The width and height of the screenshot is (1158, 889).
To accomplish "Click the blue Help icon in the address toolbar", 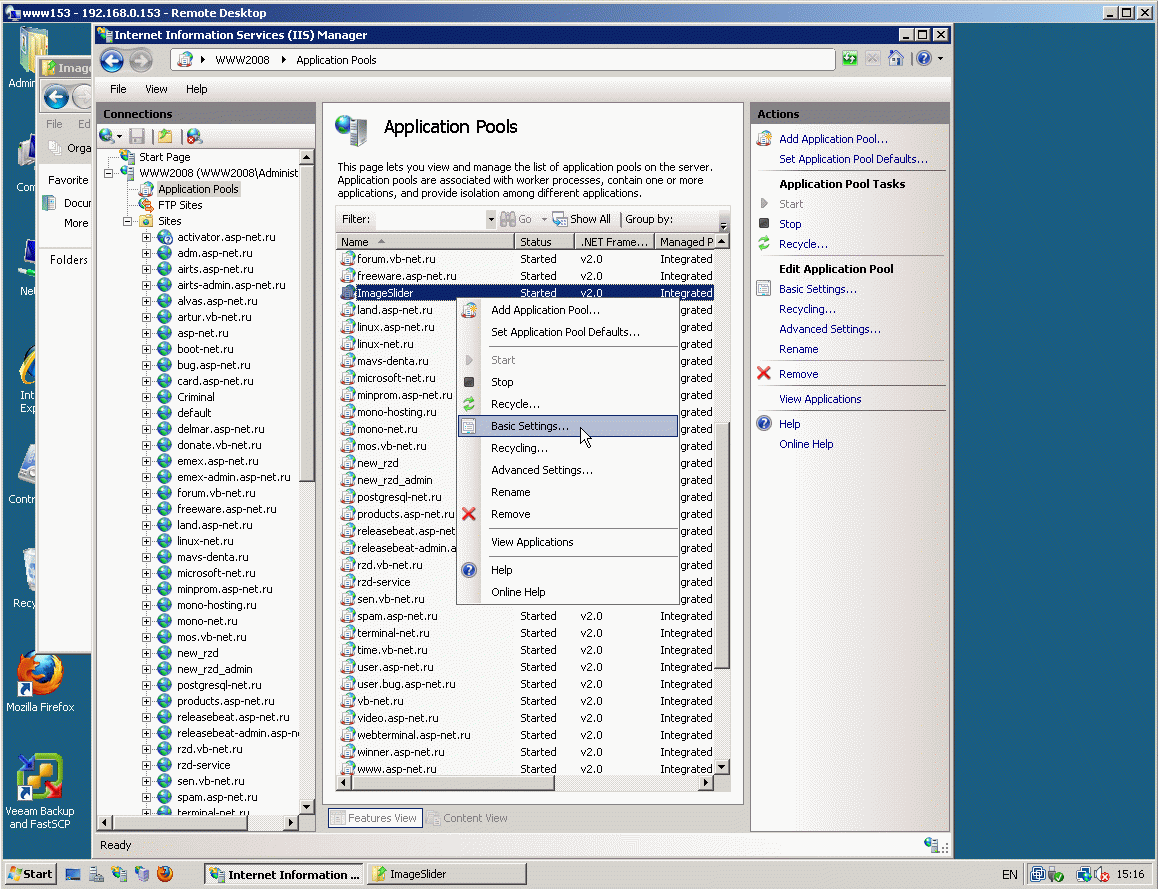I will click(x=923, y=58).
